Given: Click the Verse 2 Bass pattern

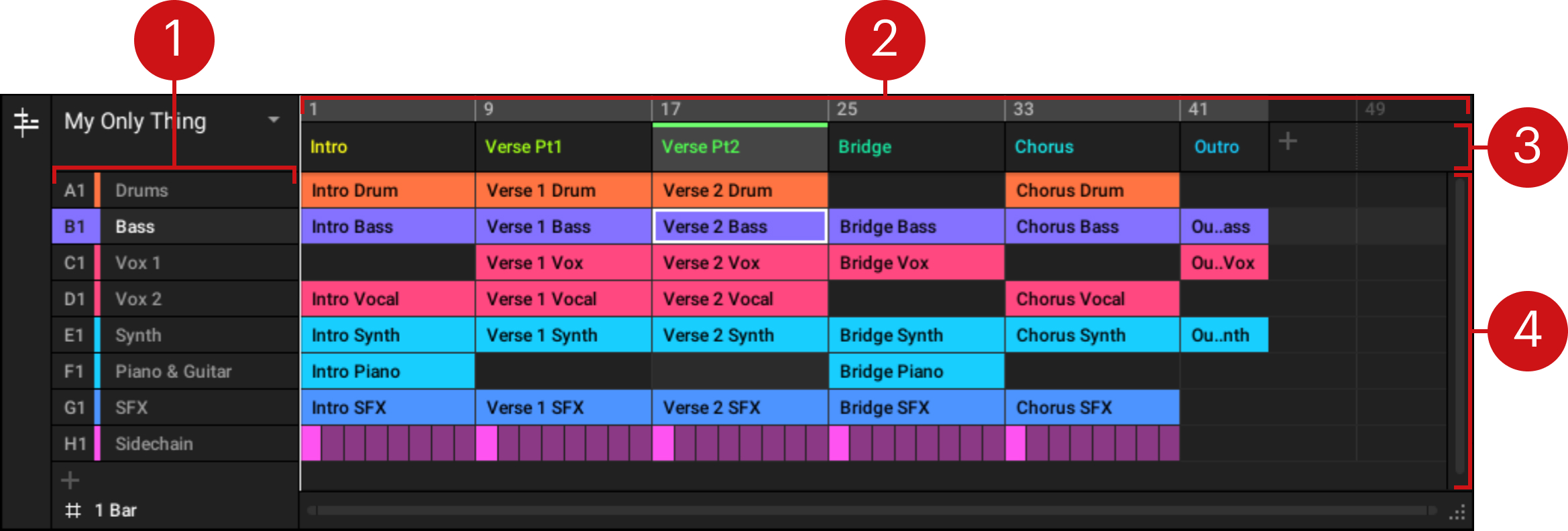Looking at the screenshot, I should click(x=739, y=227).
